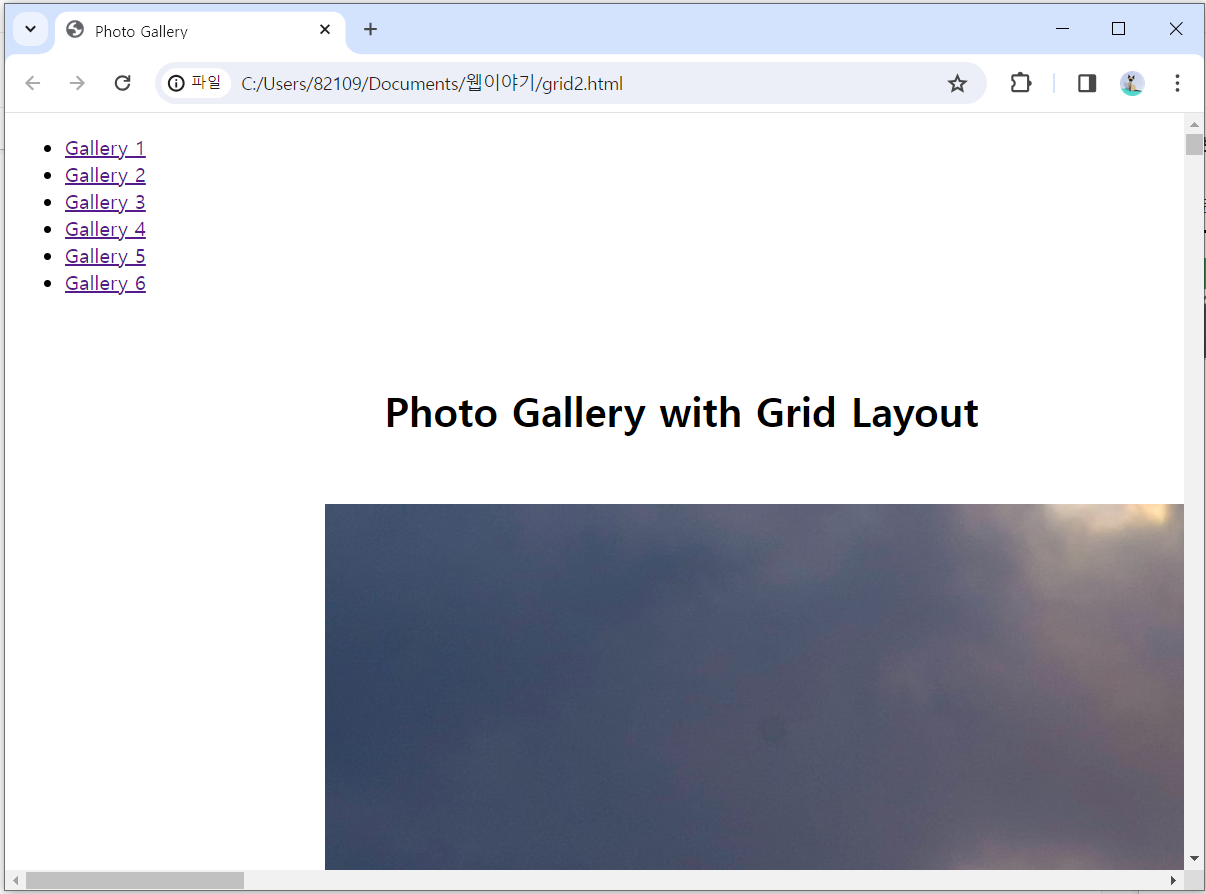Go forward to next page
Image resolution: width=1206 pixels, height=894 pixels.
point(77,83)
